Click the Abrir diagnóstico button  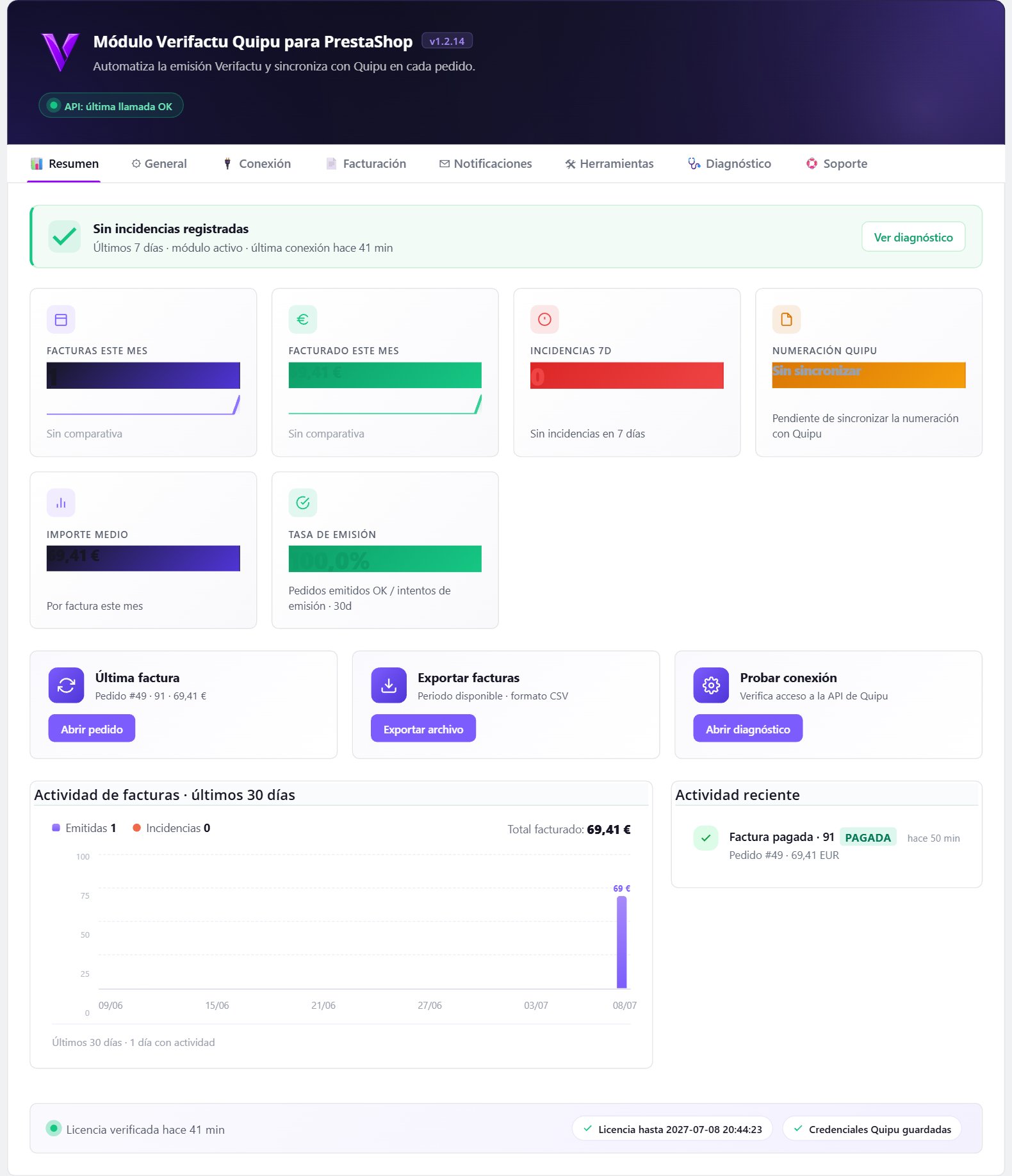[747, 729]
